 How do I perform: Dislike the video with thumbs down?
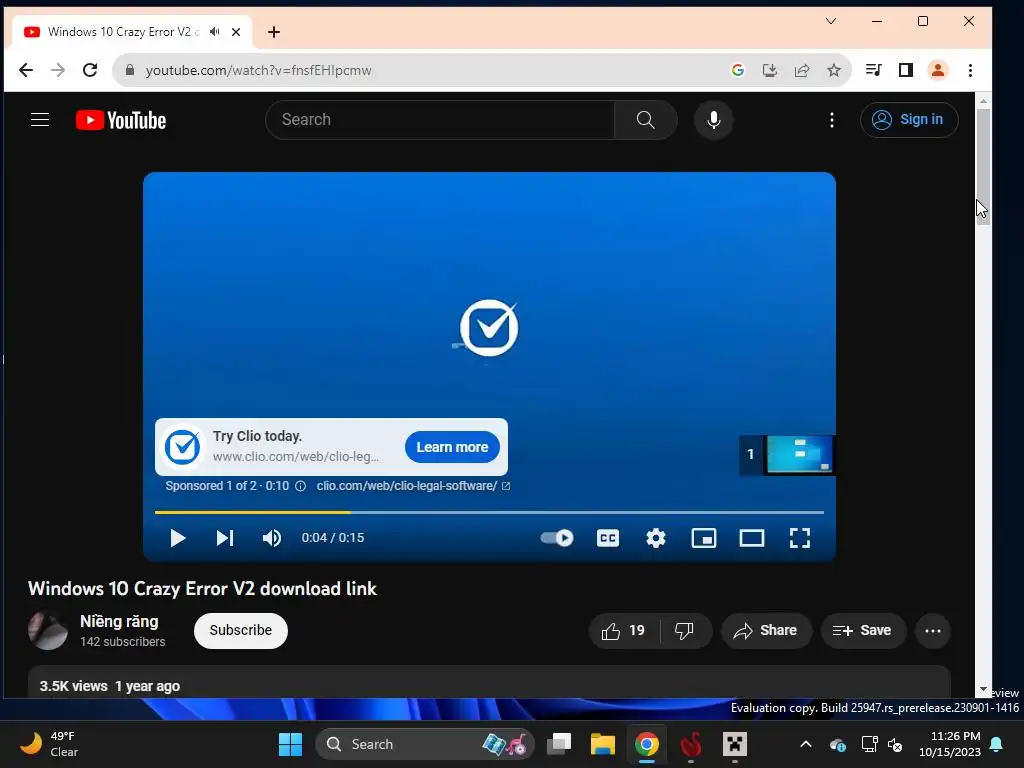point(684,631)
